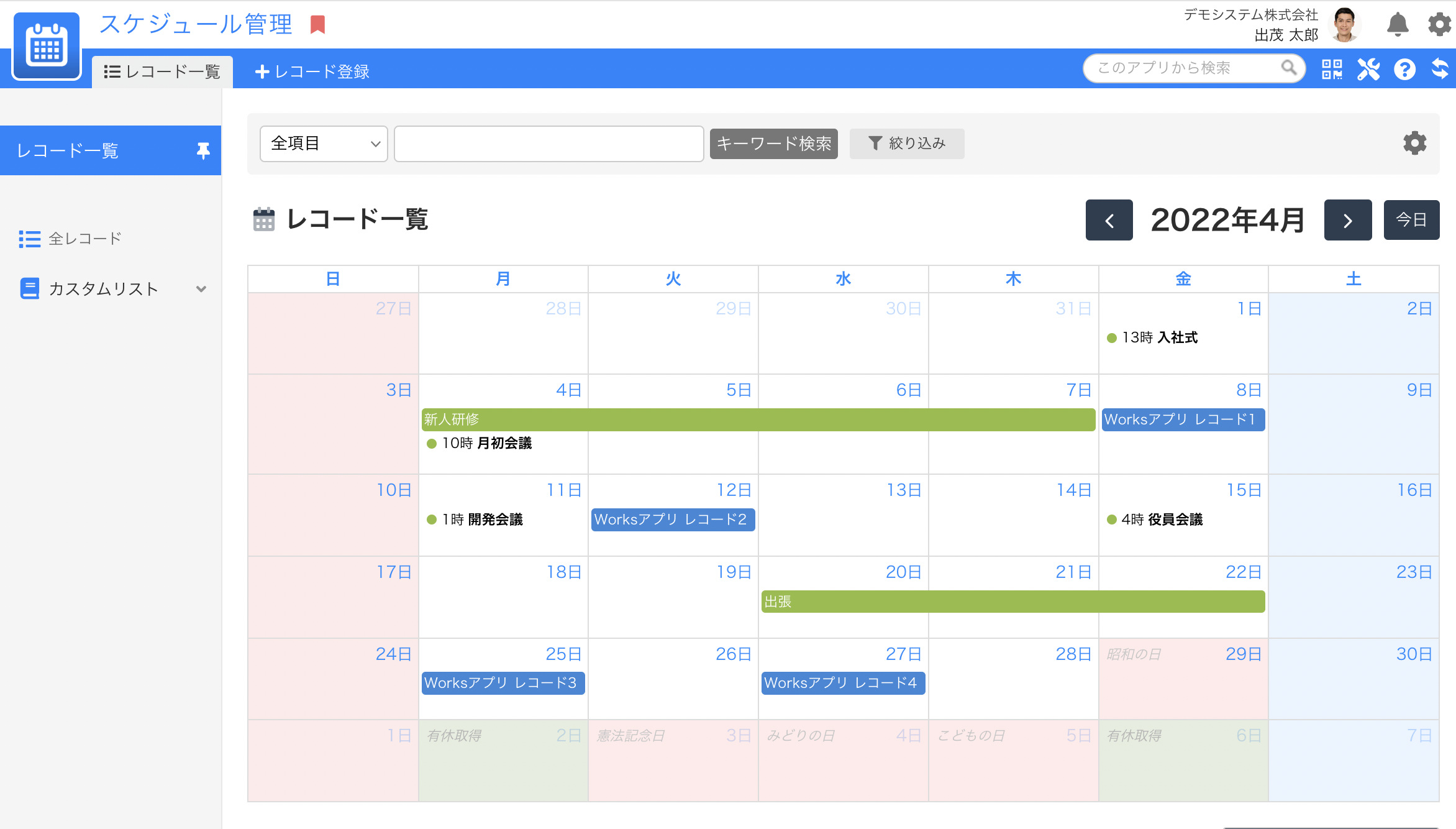Click the 26日 date number

(x=734, y=654)
